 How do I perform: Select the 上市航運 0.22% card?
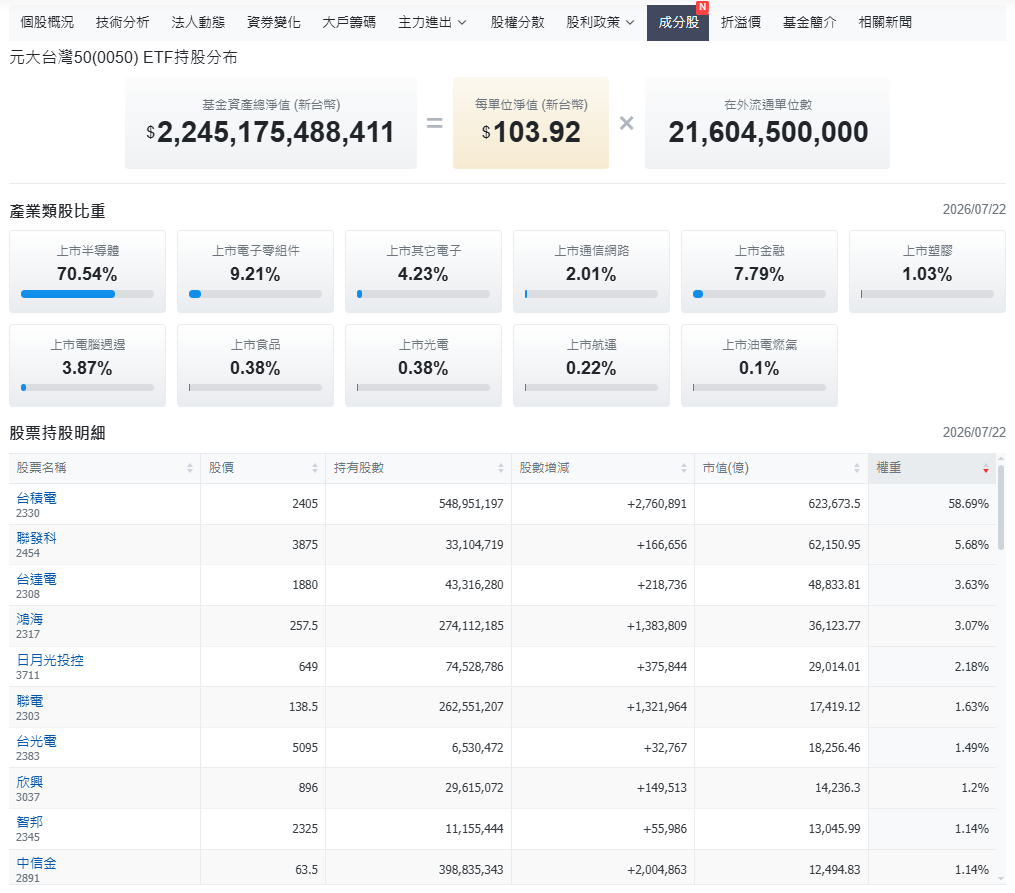point(591,366)
